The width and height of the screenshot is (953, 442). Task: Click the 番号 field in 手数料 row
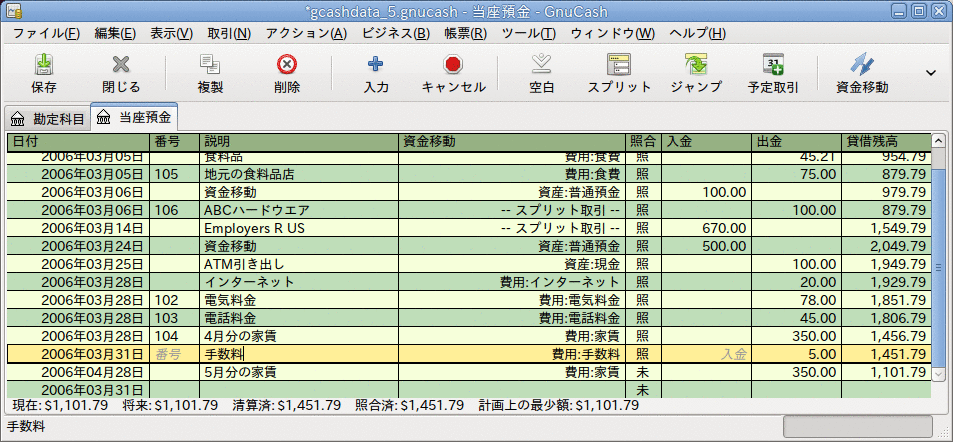pyautogui.click(x=174, y=354)
